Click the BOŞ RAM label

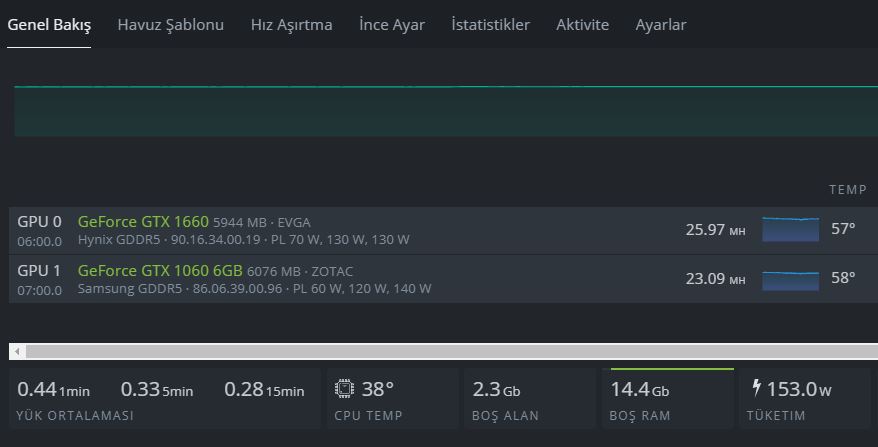[639, 416]
